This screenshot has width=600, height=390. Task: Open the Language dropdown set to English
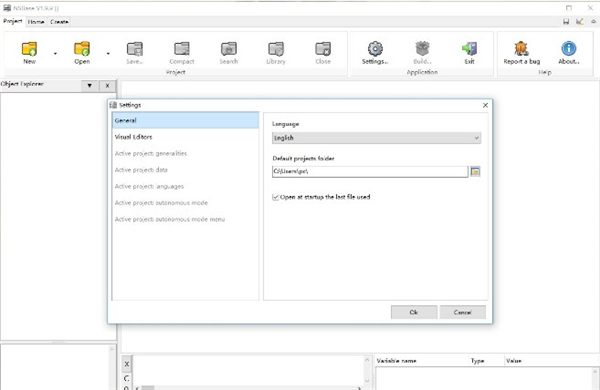pyautogui.click(x=377, y=138)
